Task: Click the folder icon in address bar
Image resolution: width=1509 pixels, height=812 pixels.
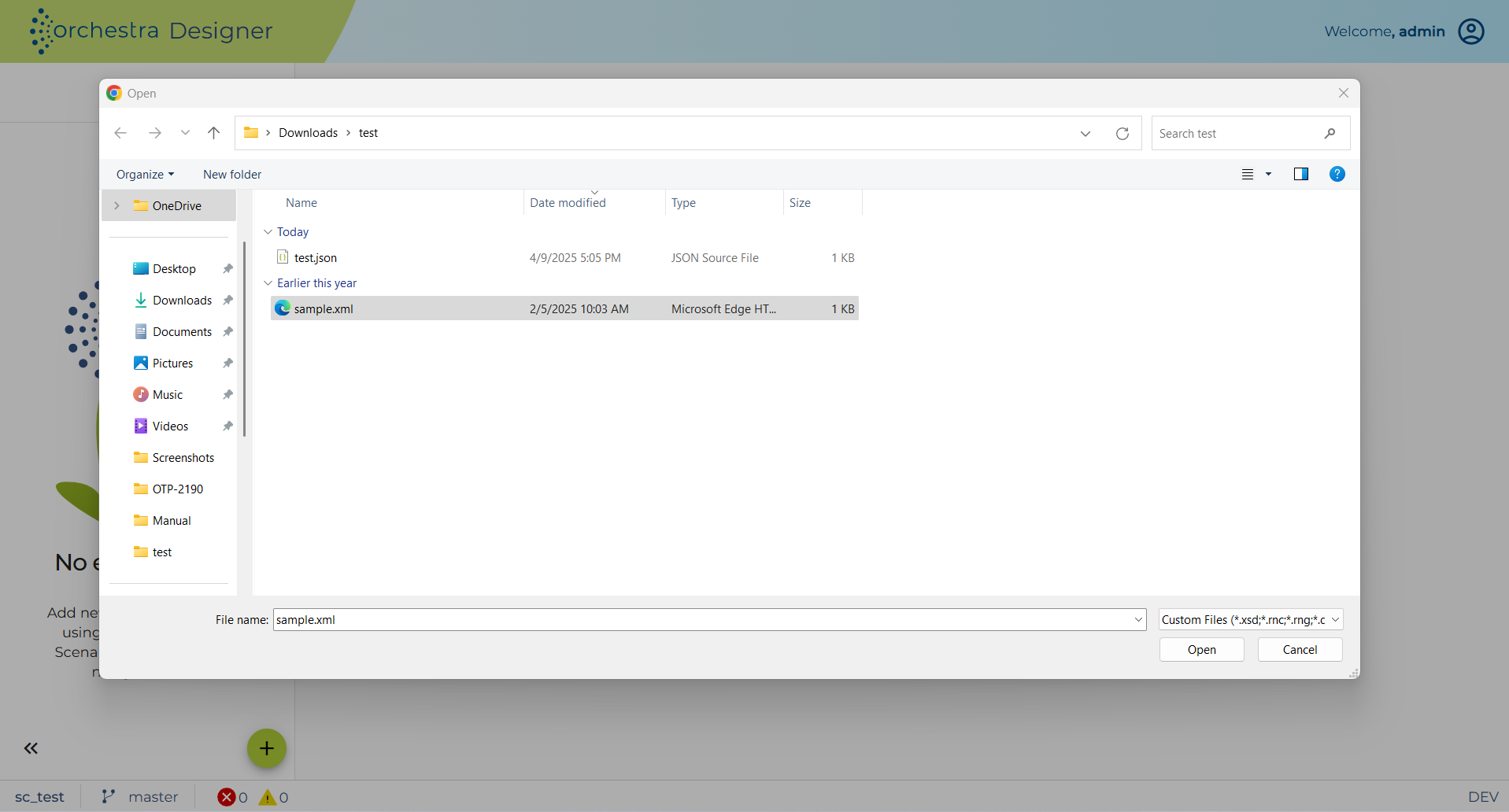Action: tap(251, 132)
